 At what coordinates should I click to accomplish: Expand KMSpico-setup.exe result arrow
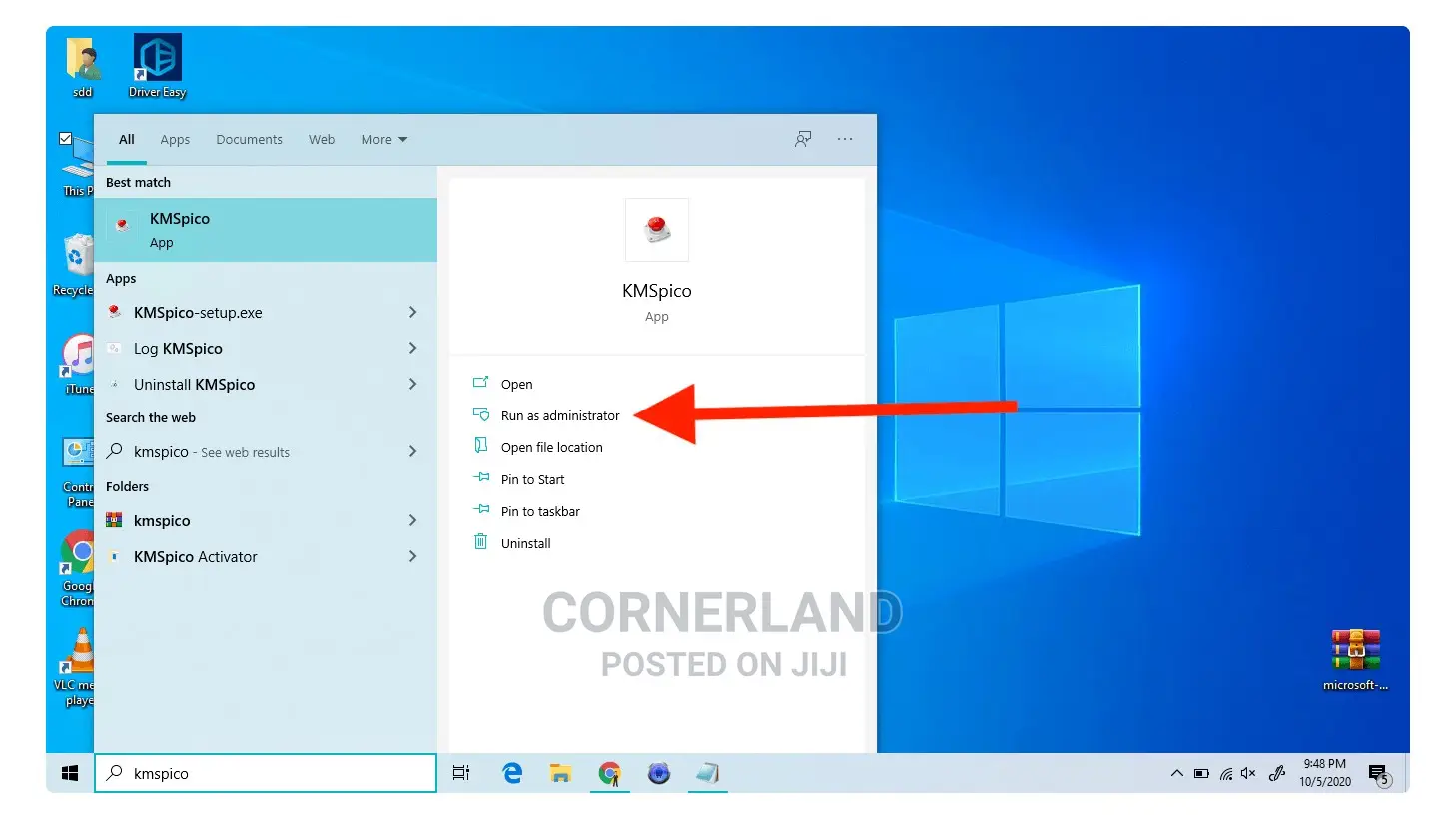click(x=412, y=313)
